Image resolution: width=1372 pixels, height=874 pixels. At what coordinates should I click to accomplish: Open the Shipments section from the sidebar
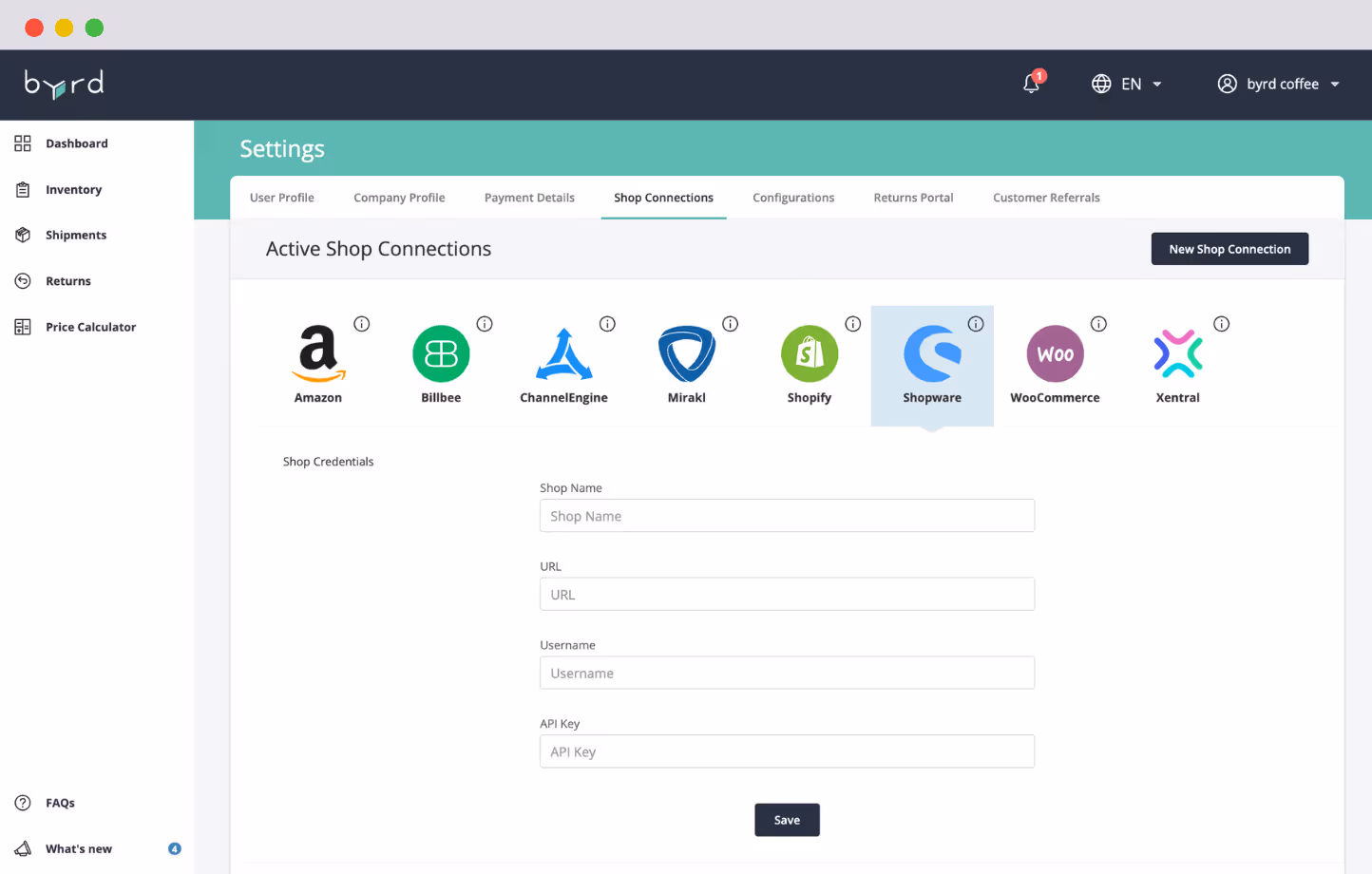click(x=75, y=235)
